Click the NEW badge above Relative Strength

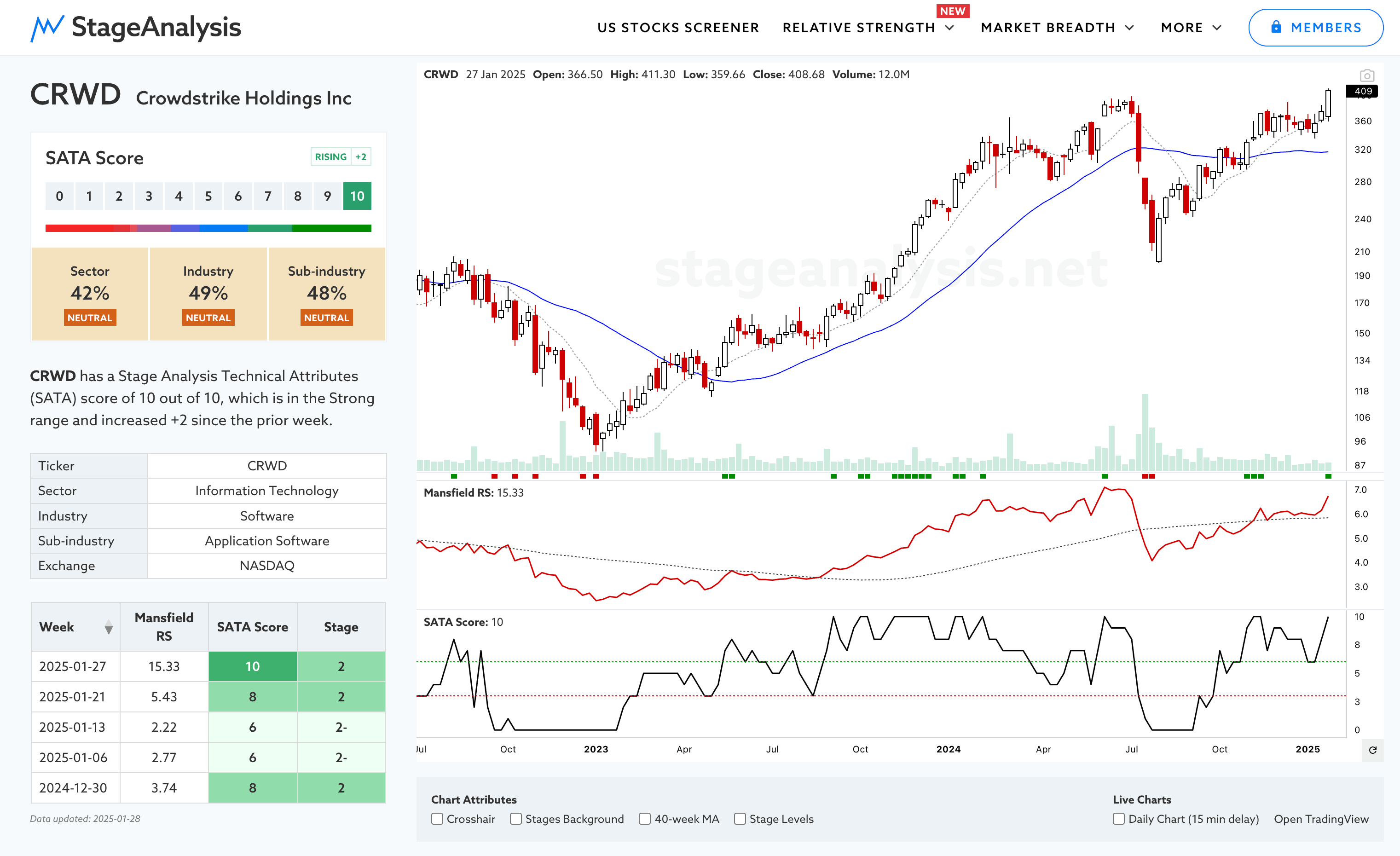952,11
